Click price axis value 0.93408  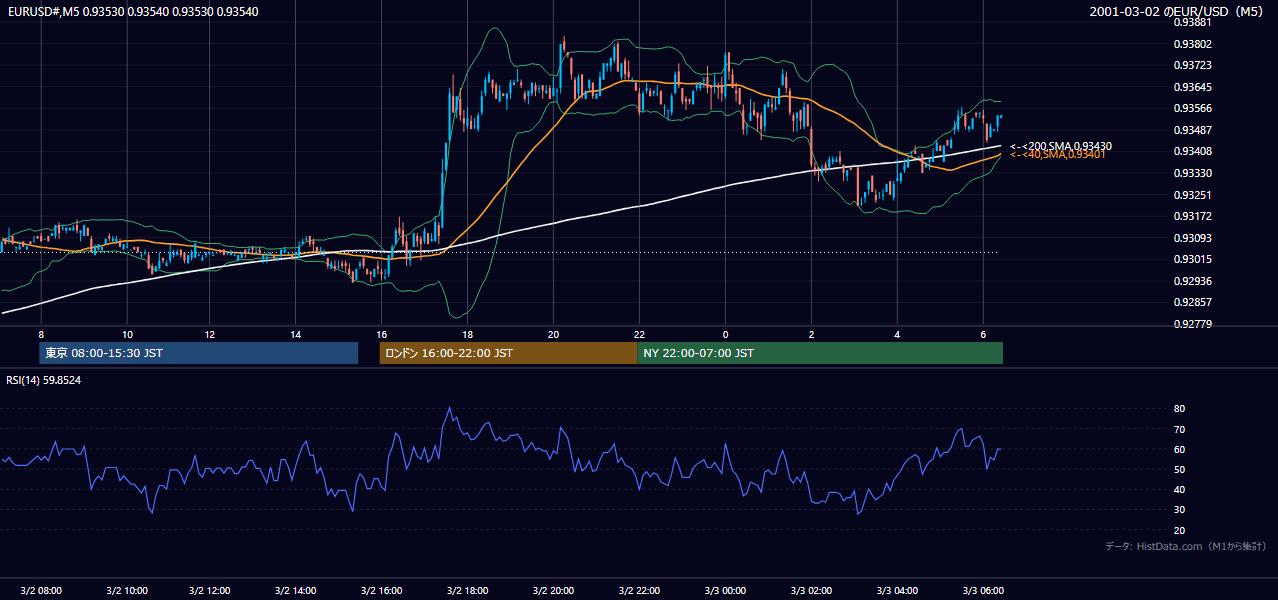point(1193,151)
